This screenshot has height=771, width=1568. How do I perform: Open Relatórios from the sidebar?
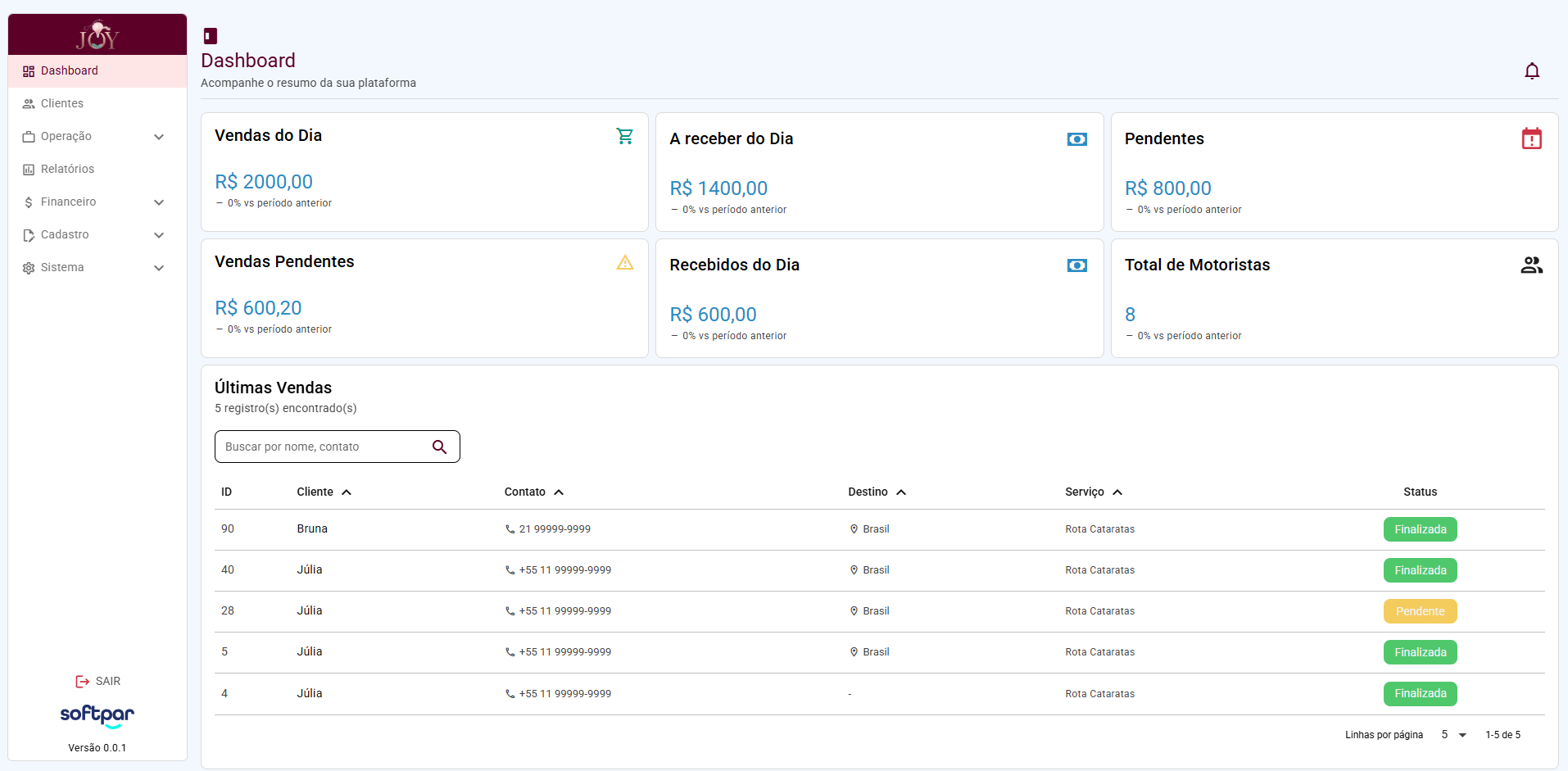97,170
